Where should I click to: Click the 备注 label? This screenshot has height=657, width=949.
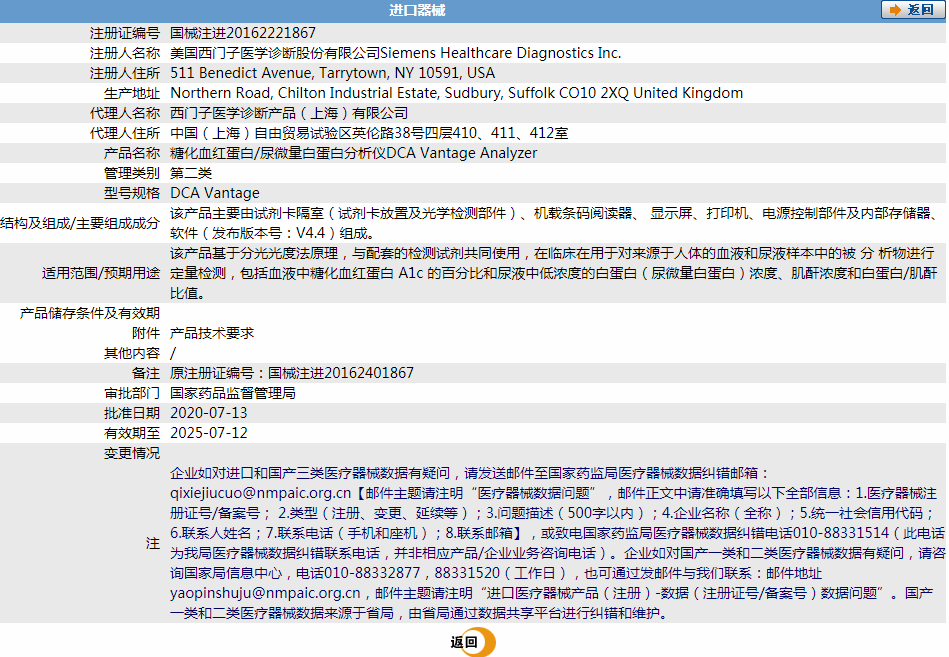(x=146, y=373)
